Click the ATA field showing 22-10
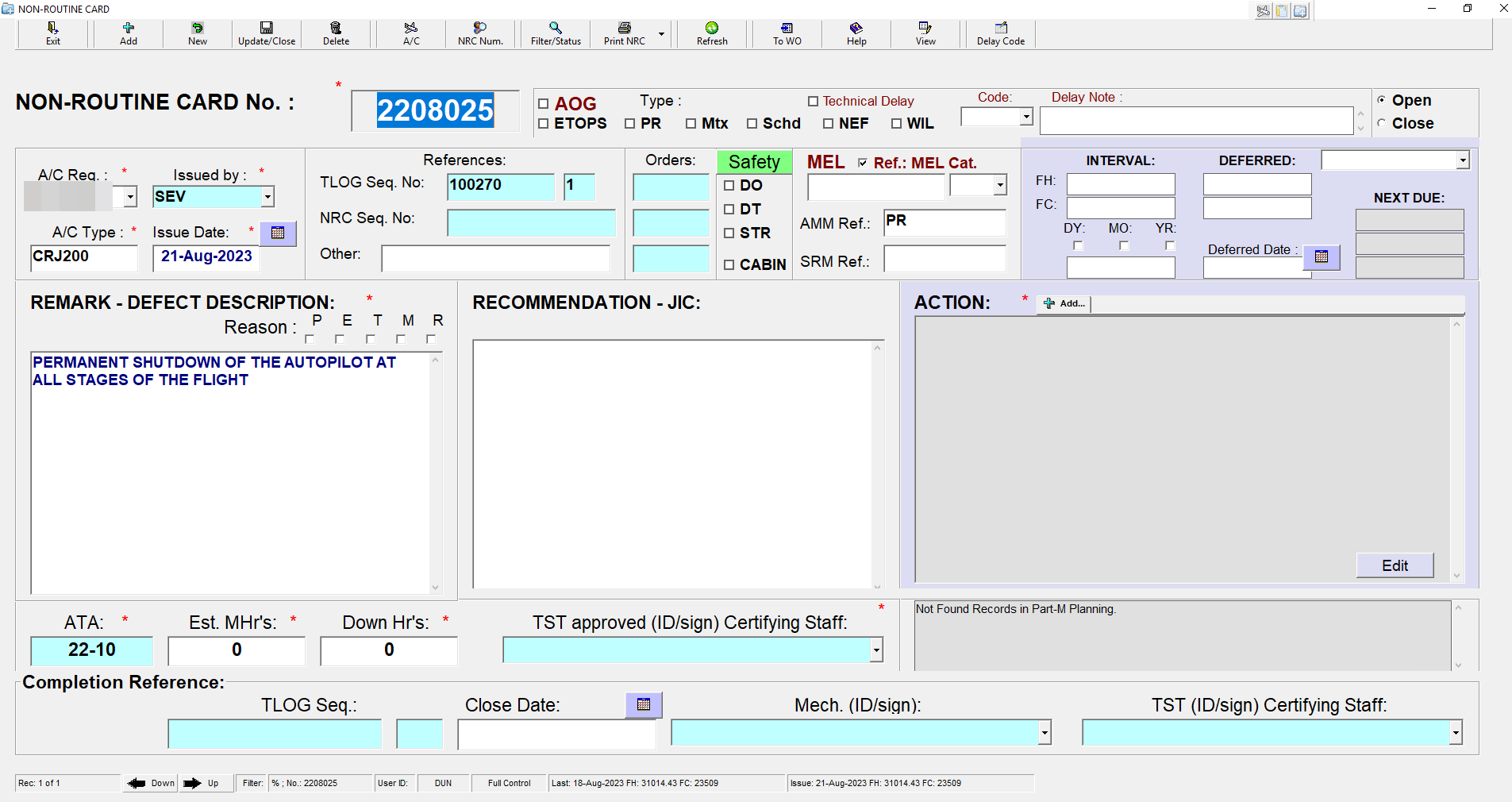 92,650
